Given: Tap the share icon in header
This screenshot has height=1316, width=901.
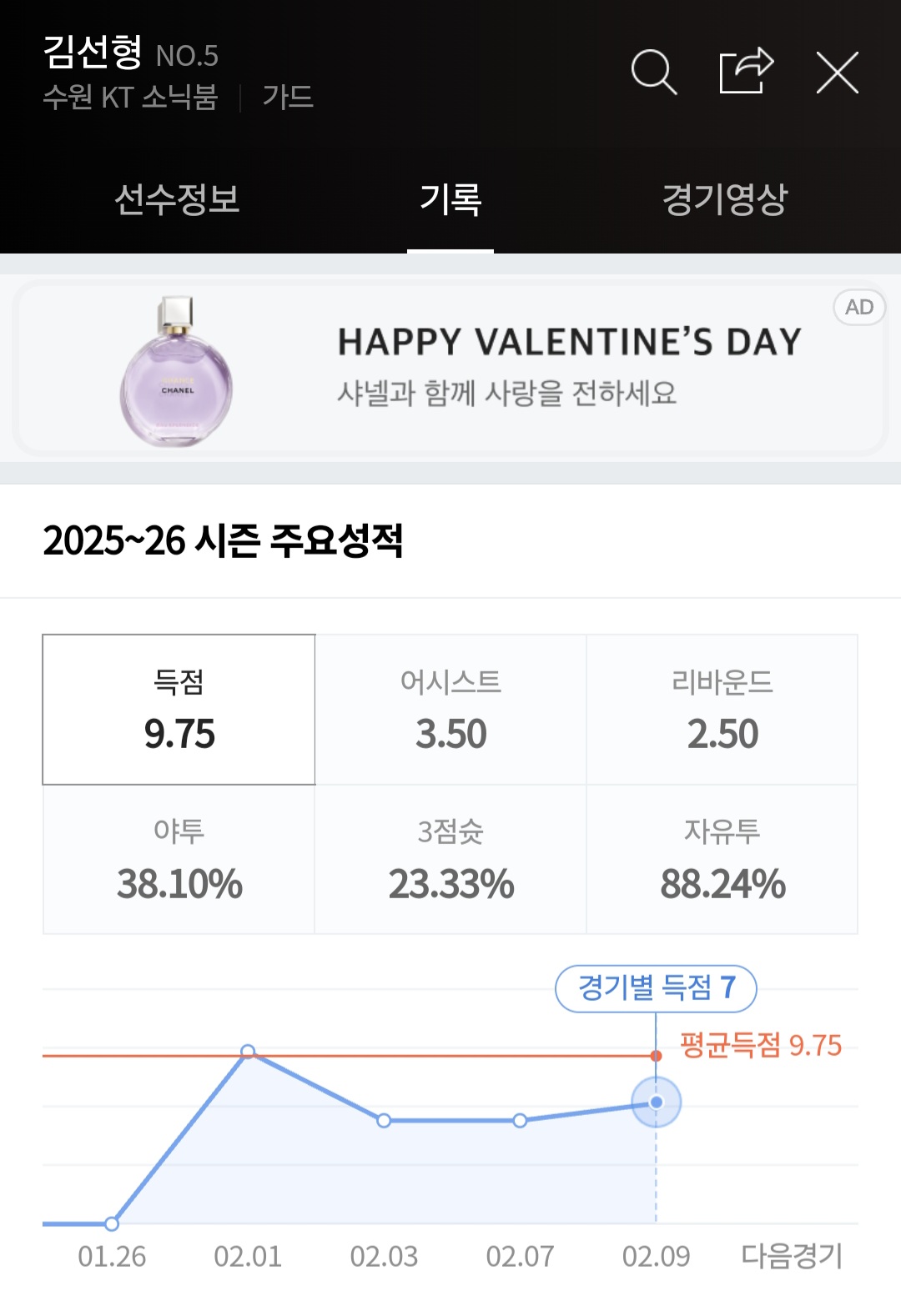Looking at the screenshot, I should (x=746, y=72).
